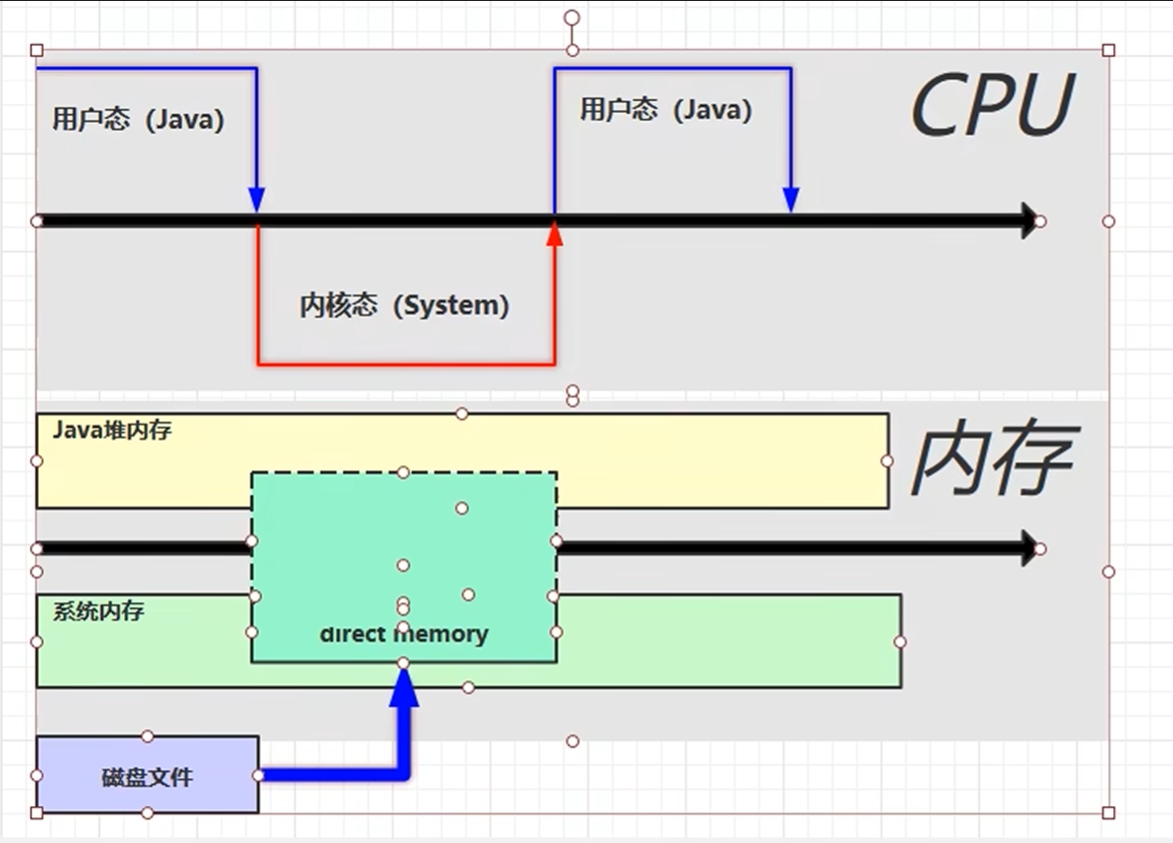Viewport: 1173px width, 843px height.
Task: Select the large italic 内存 heading
Action: pos(994,459)
